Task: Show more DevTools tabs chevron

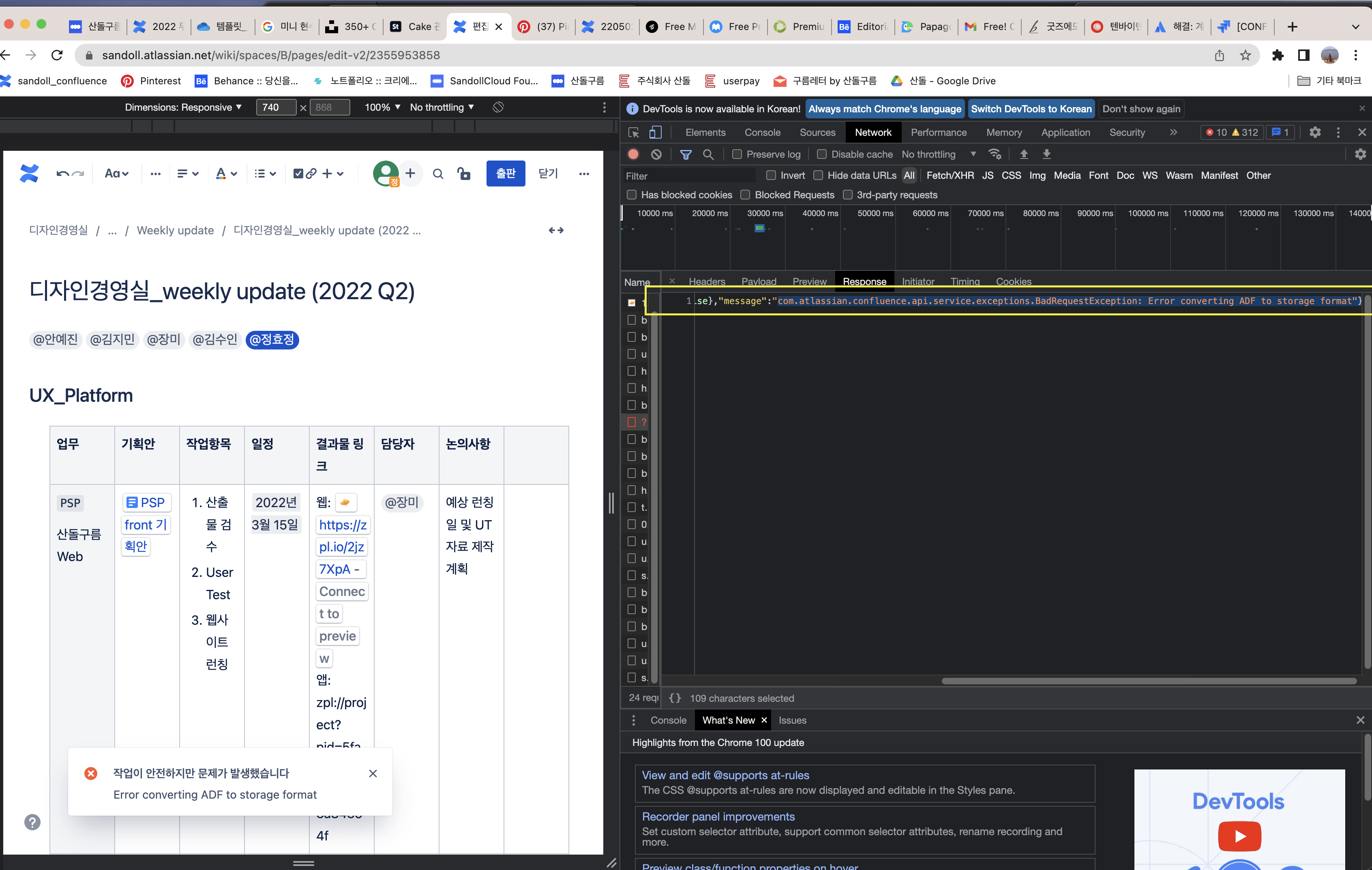Action: (1173, 132)
